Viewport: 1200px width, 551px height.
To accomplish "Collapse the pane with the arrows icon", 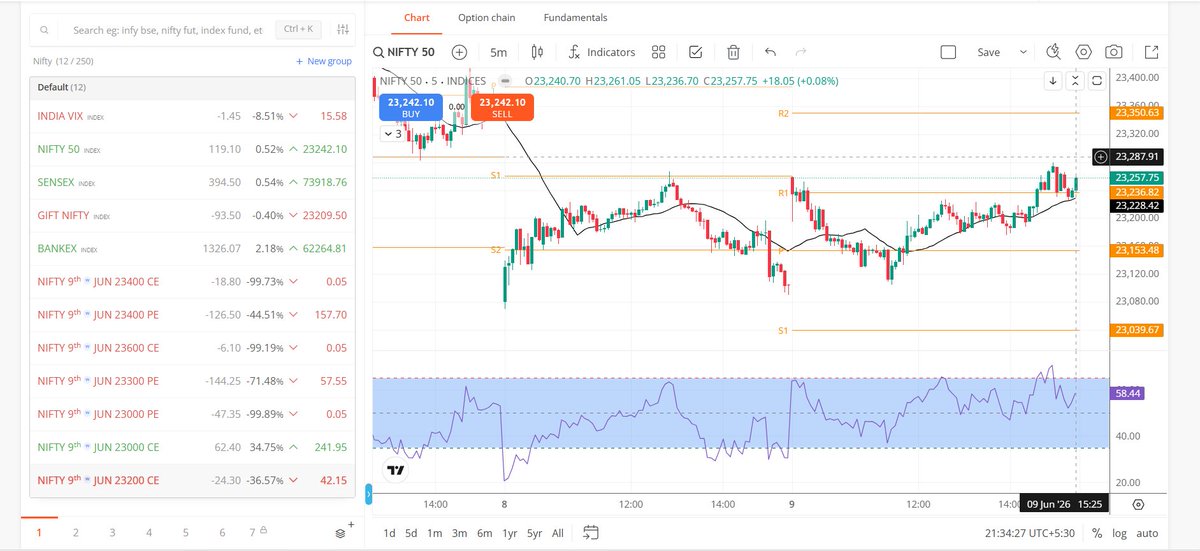I will (1075, 80).
